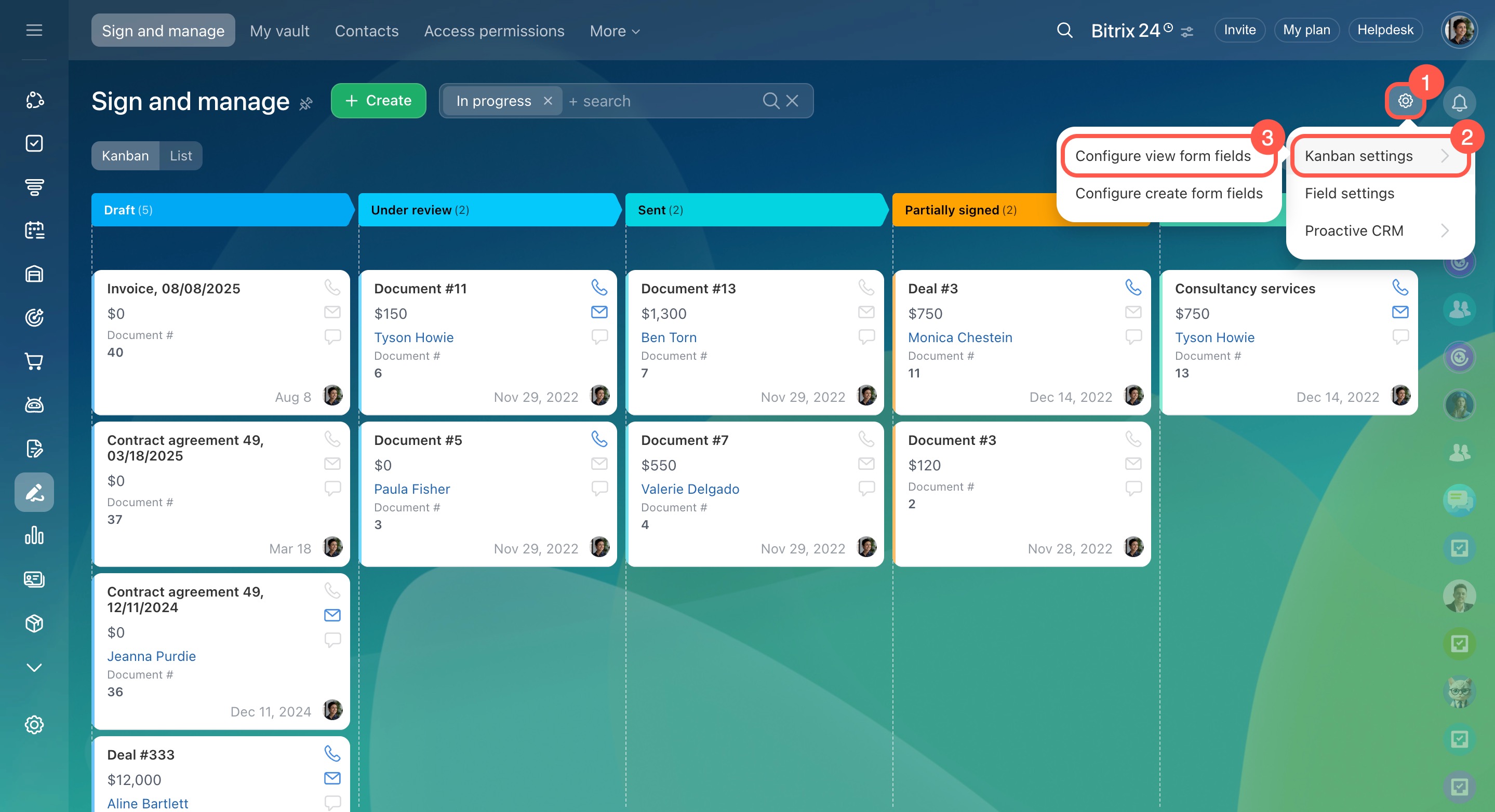Expand the sidebar chevron for more items
The image size is (1495, 812).
tap(34, 668)
